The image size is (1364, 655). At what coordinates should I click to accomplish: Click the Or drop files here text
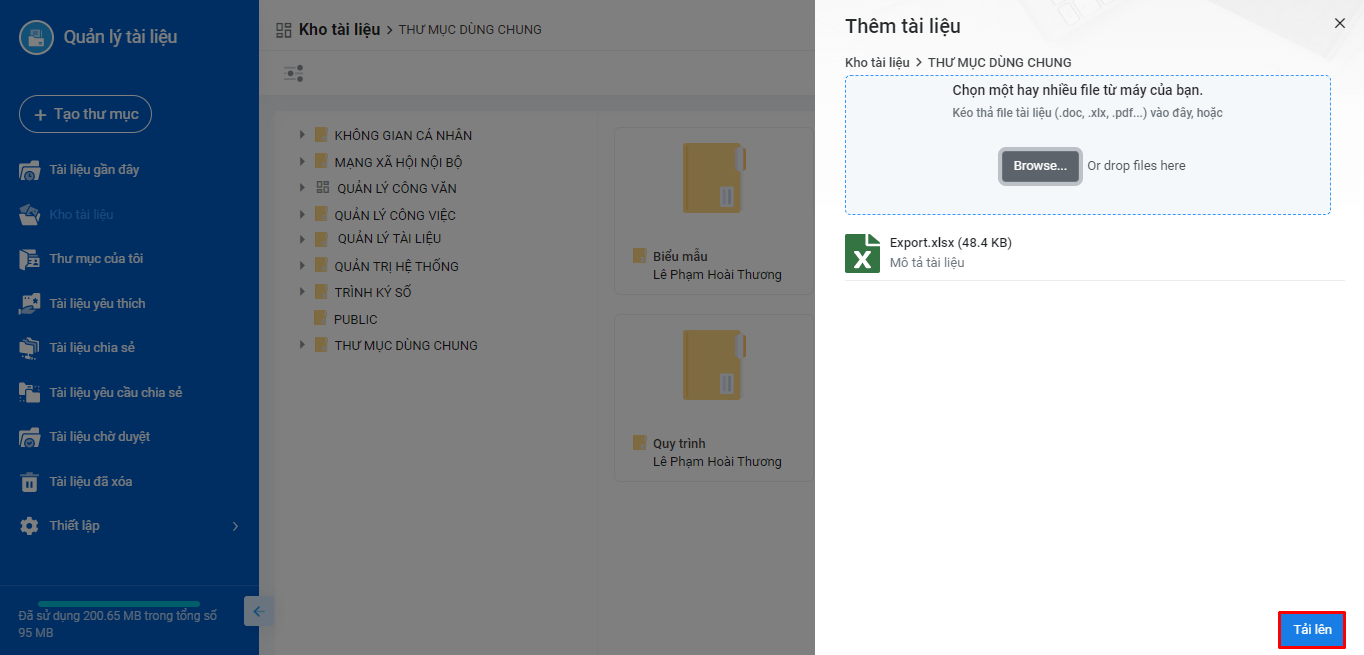(x=1136, y=166)
